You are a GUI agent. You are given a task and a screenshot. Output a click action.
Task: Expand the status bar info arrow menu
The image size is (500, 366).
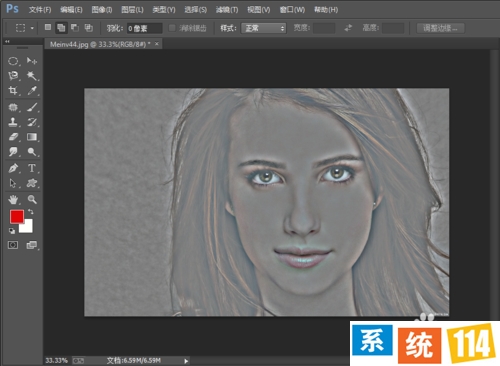186,361
